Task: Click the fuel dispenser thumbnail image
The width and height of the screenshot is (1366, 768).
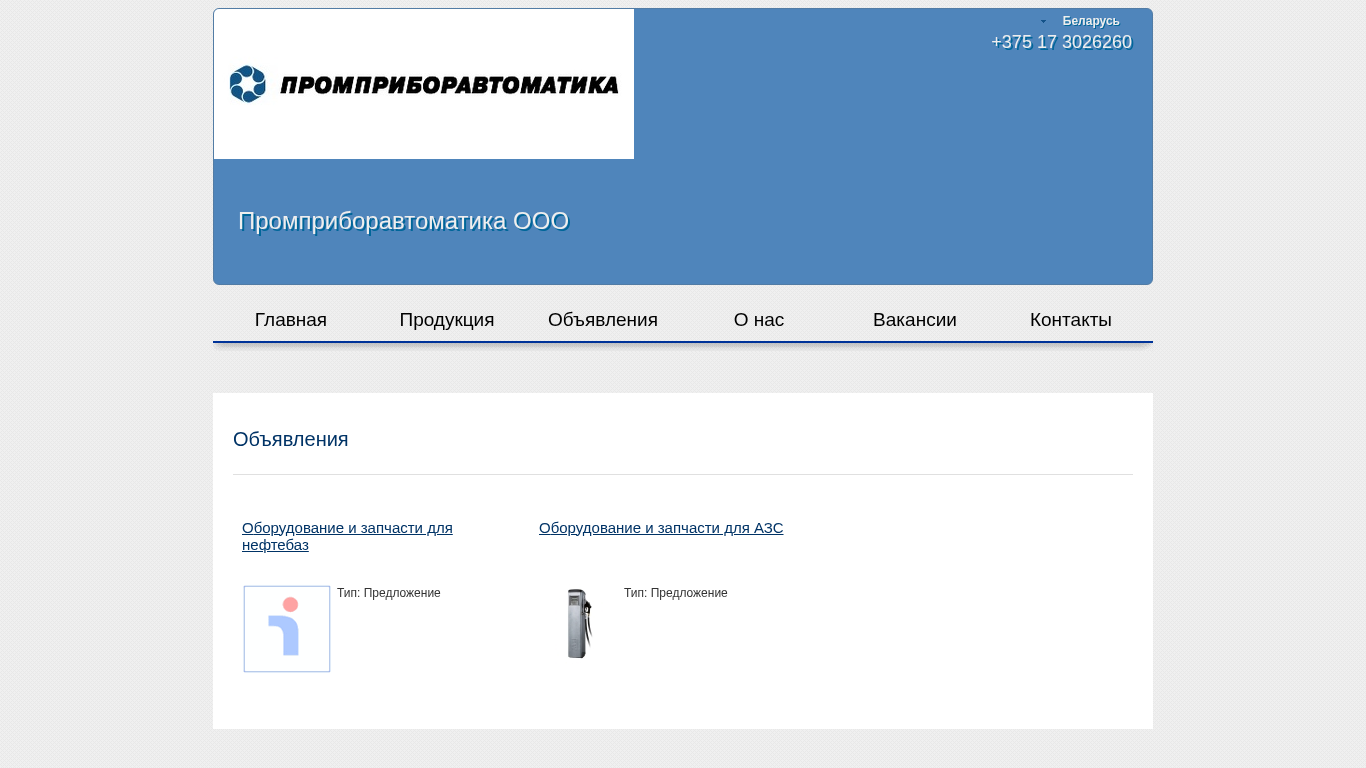Action: click(x=579, y=623)
